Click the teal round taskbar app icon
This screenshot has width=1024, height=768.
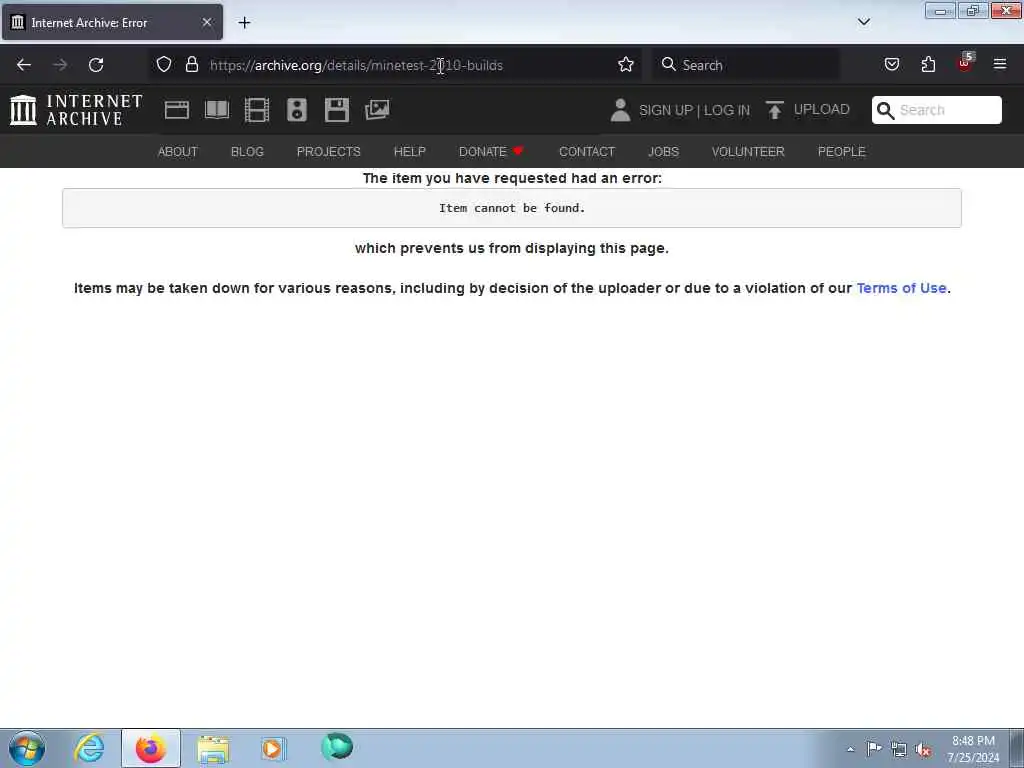point(338,746)
